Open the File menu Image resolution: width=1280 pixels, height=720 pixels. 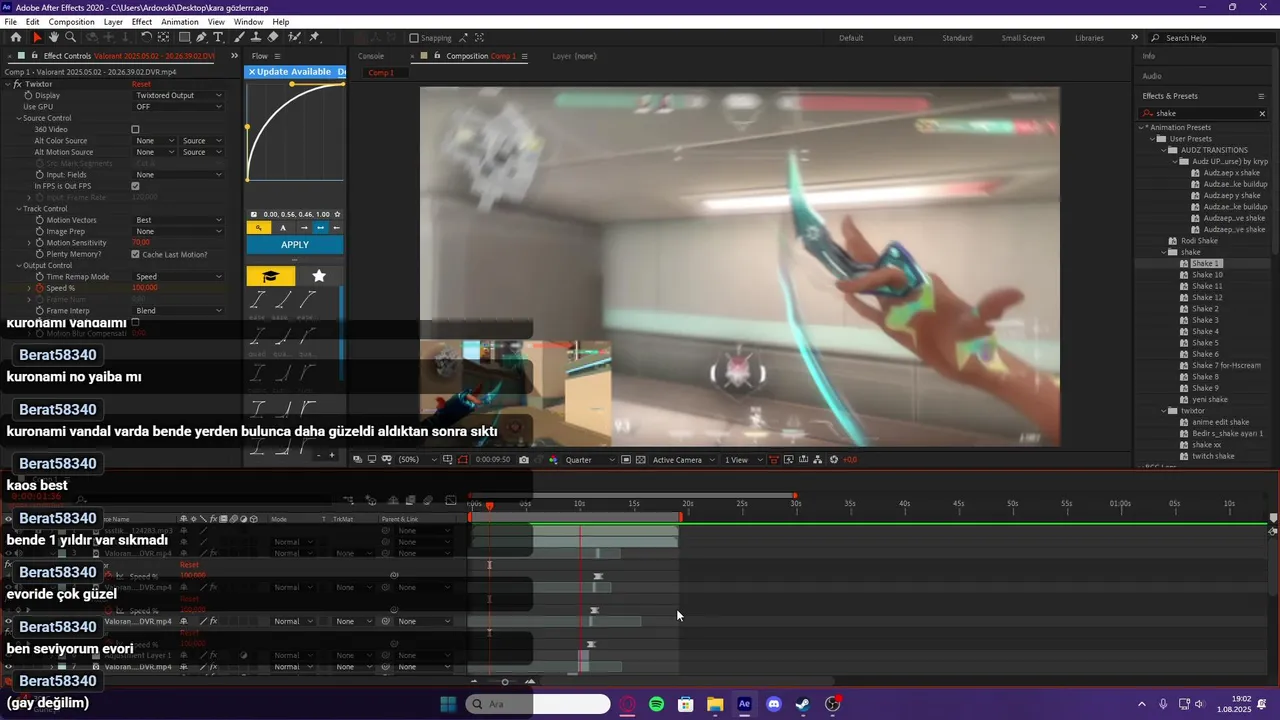click(10, 22)
